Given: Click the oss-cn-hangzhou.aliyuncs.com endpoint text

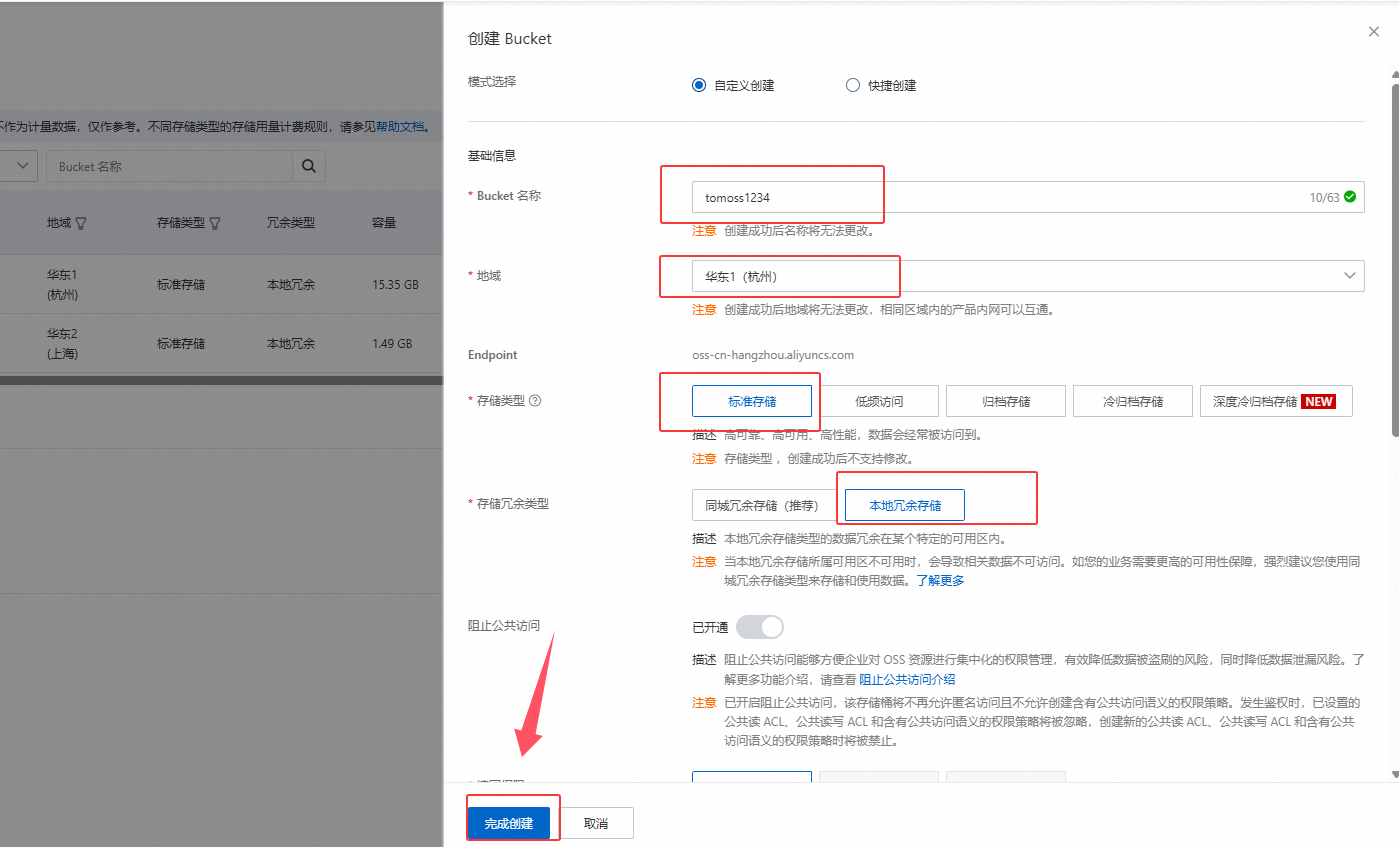Looking at the screenshot, I should pos(773,355).
